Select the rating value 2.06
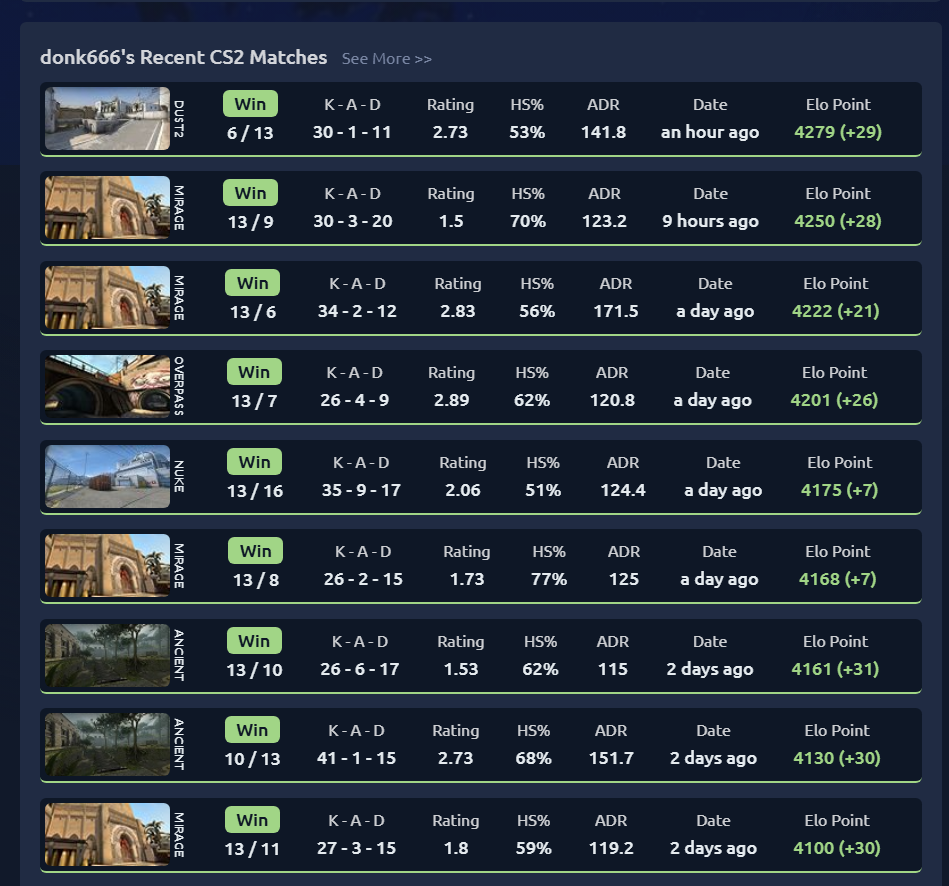Image resolution: width=949 pixels, height=886 pixels. (463, 490)
